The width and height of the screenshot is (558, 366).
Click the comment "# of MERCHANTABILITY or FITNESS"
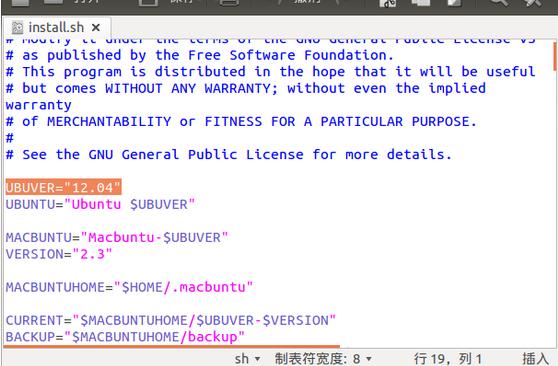[241, 121]
